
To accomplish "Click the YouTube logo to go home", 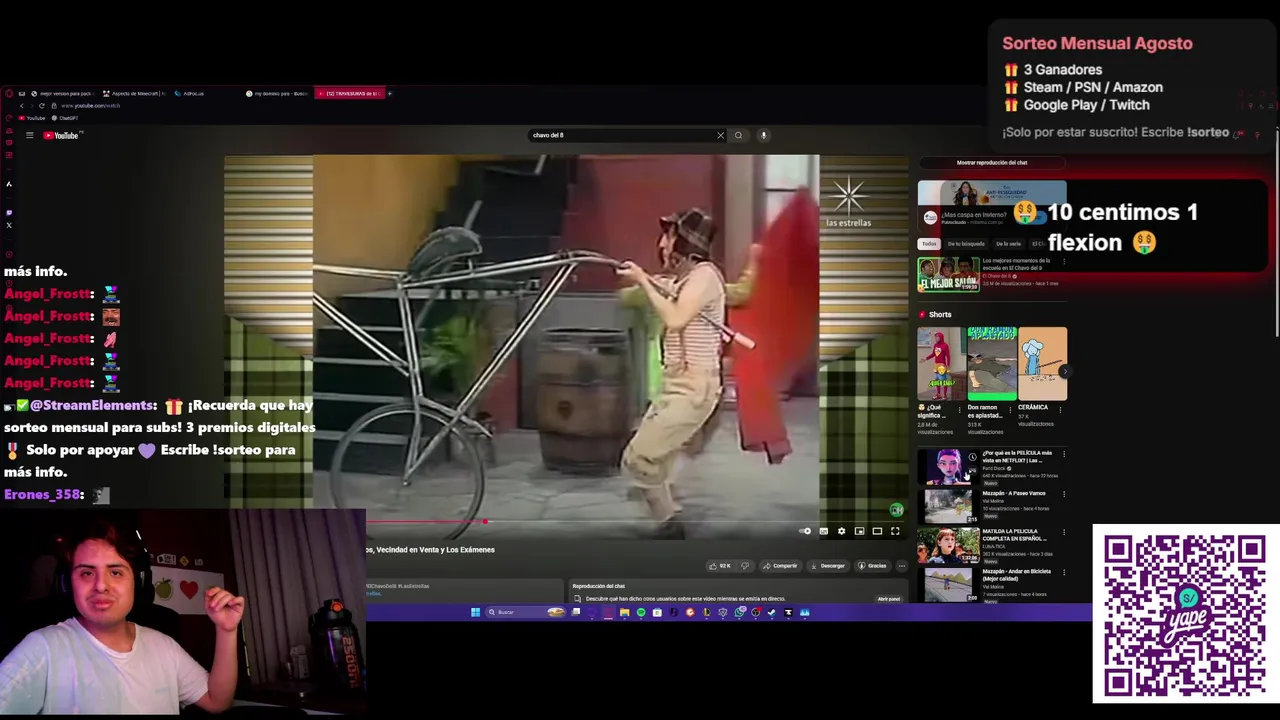I will tap(62, 135).
